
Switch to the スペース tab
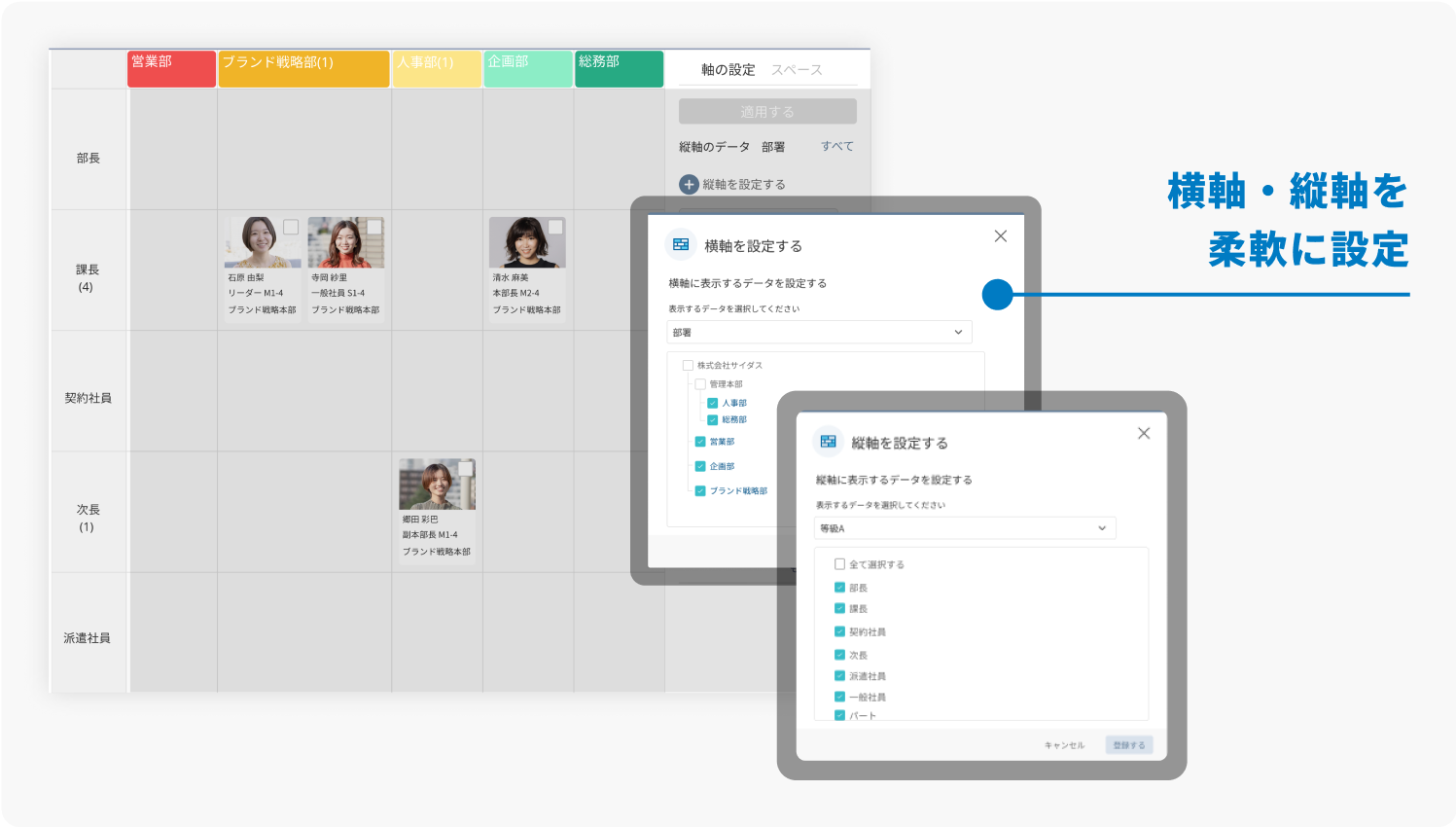click(797, 70)
